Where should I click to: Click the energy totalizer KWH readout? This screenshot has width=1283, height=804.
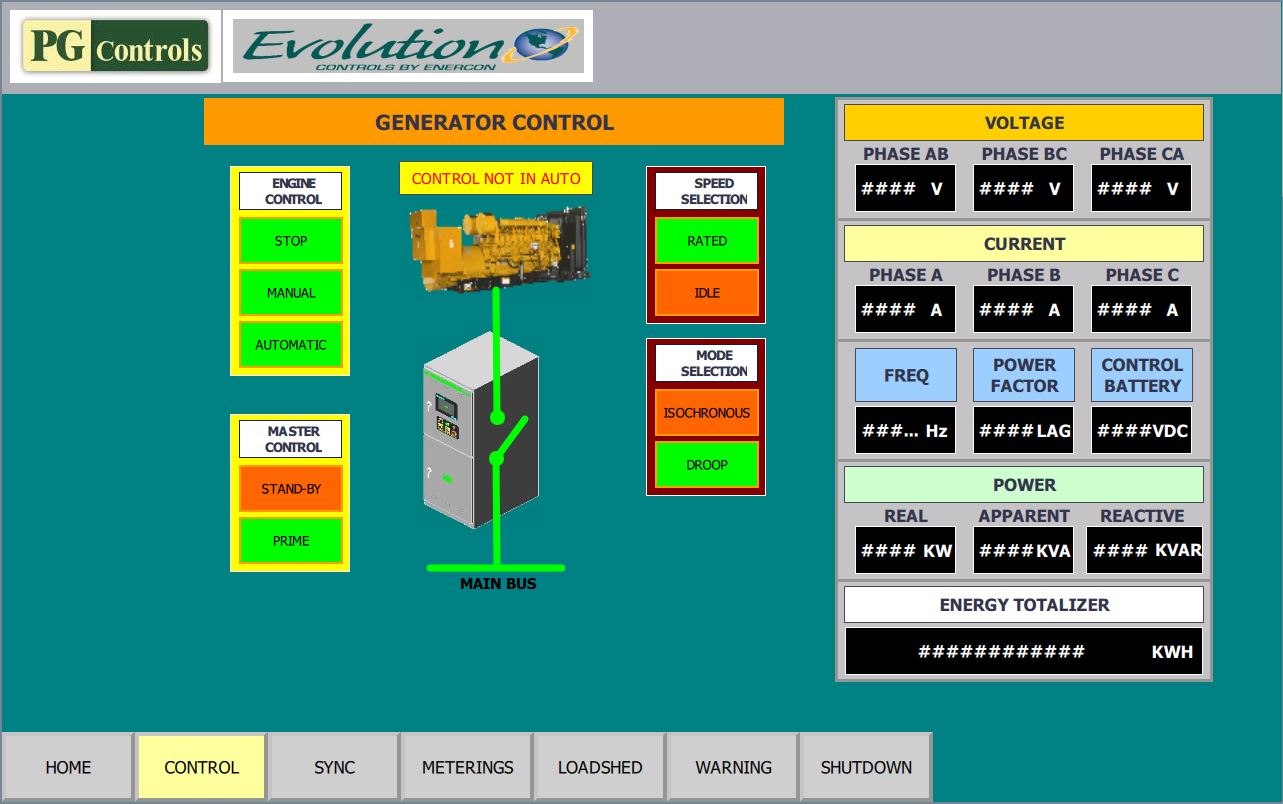tap(1024, 651)
